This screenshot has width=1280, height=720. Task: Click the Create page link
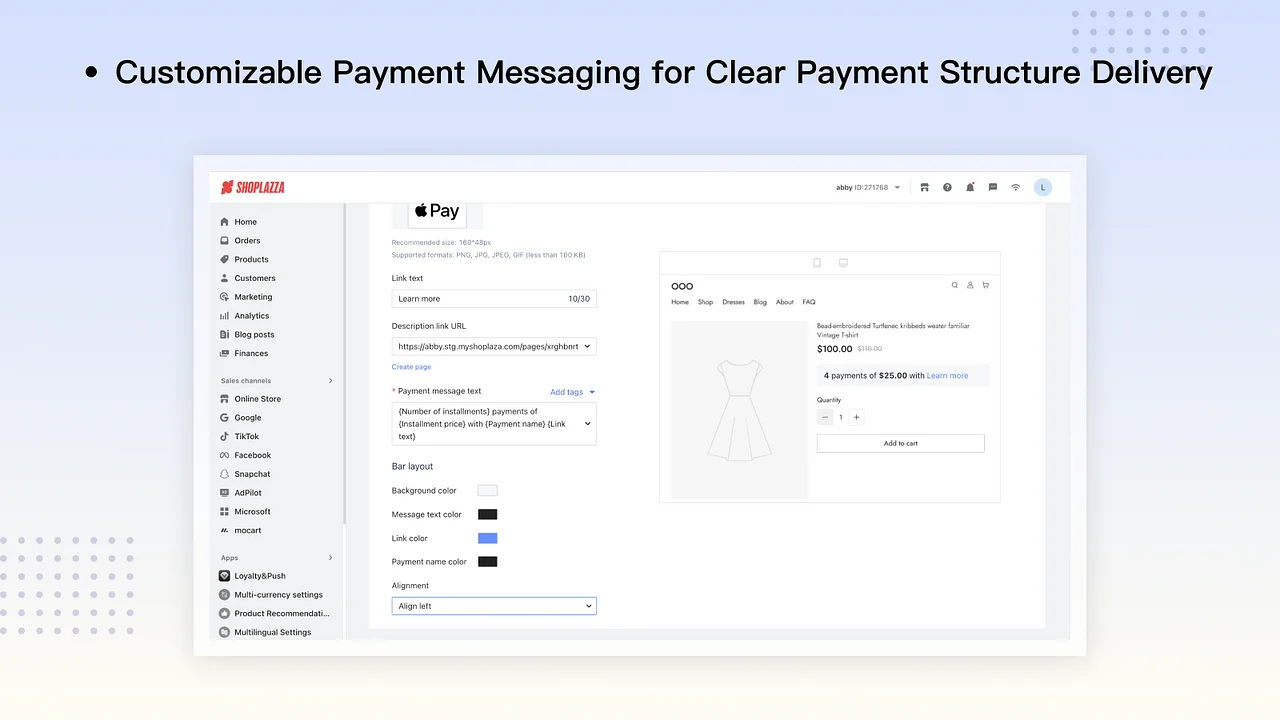[x=411, y=367]
